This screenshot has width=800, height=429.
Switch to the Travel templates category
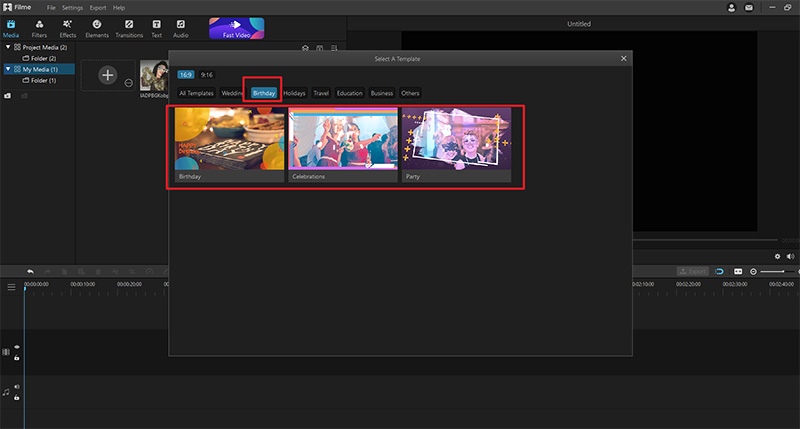pos(321,93)
